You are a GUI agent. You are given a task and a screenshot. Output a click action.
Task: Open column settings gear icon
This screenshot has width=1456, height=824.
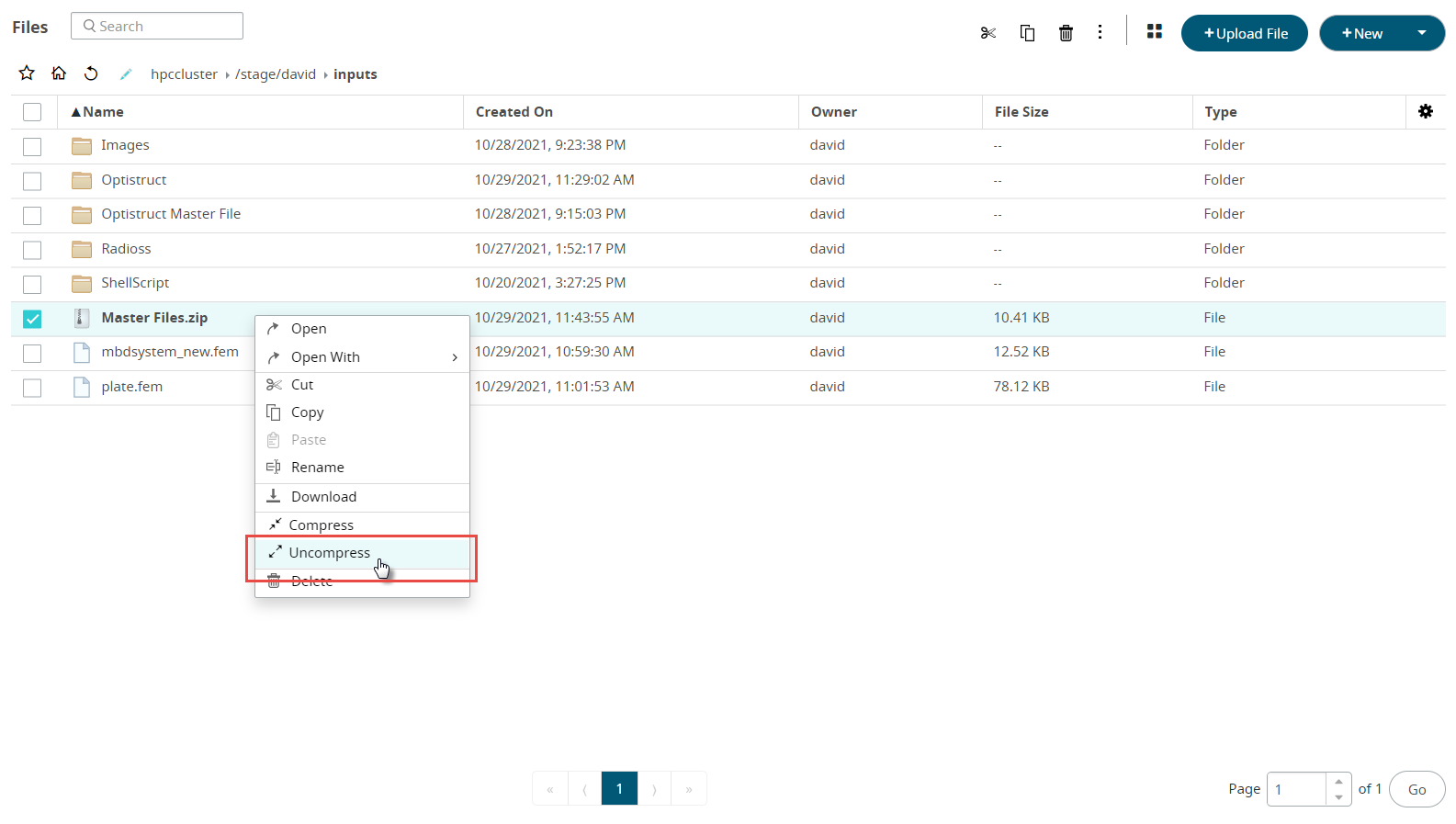coord(1425,111)
